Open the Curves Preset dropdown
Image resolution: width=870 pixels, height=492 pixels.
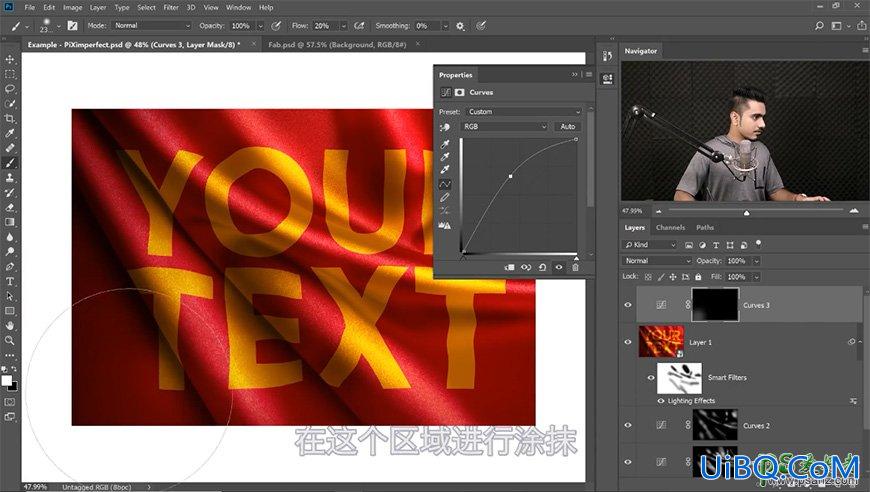(x=523, y=111)
